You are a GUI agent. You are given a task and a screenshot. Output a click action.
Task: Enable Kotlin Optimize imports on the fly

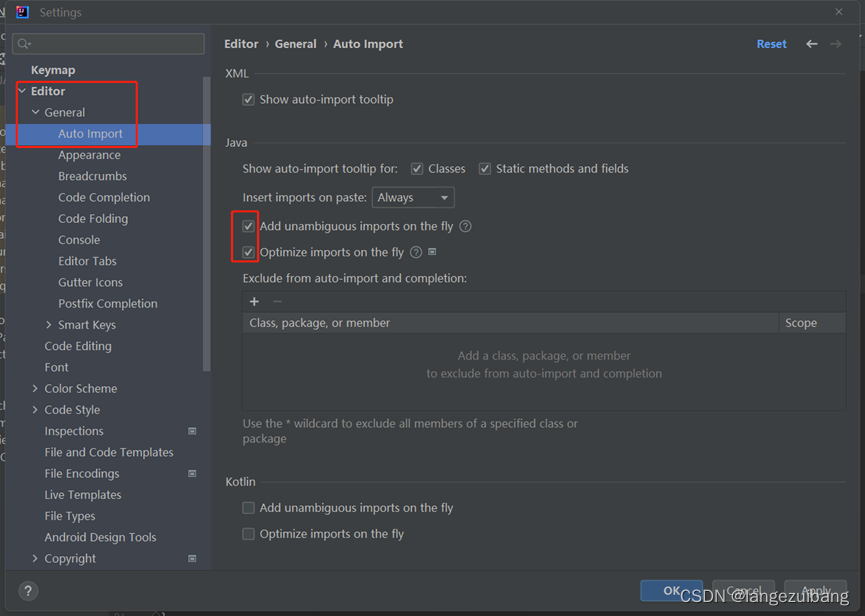pos(248,534)
